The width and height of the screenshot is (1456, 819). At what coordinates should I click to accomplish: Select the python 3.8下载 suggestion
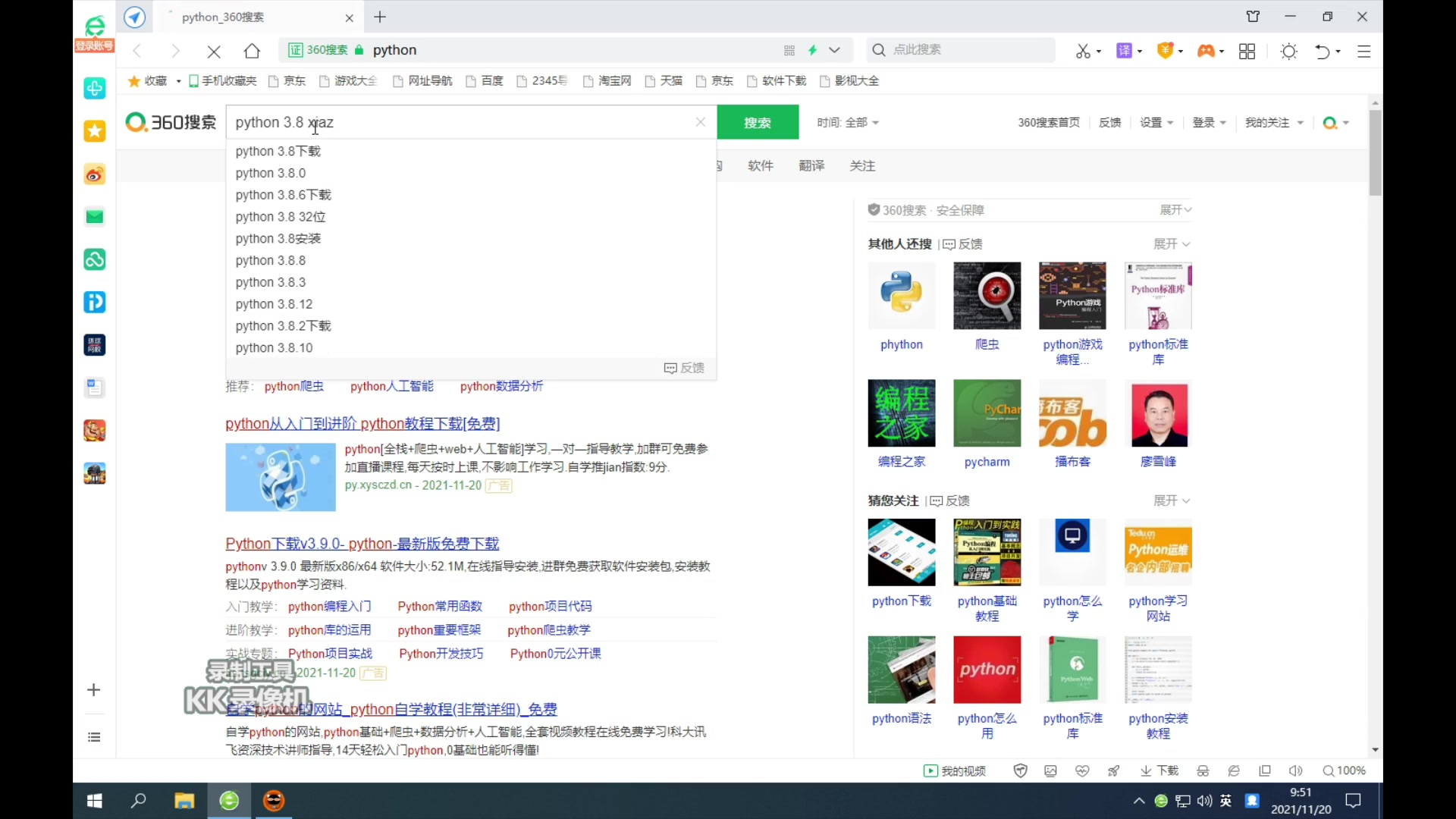[x=278, y=151]
